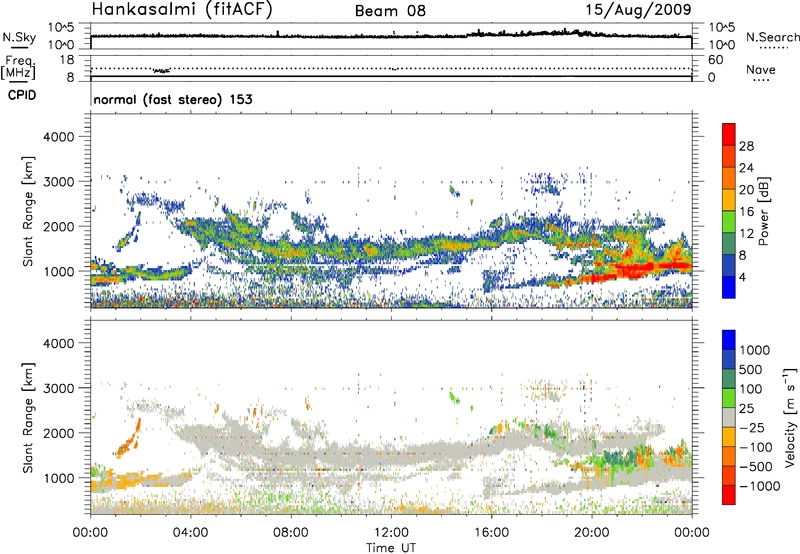
Task: Click the '4000' tick on velocity panel
Action: pos(58,343)
